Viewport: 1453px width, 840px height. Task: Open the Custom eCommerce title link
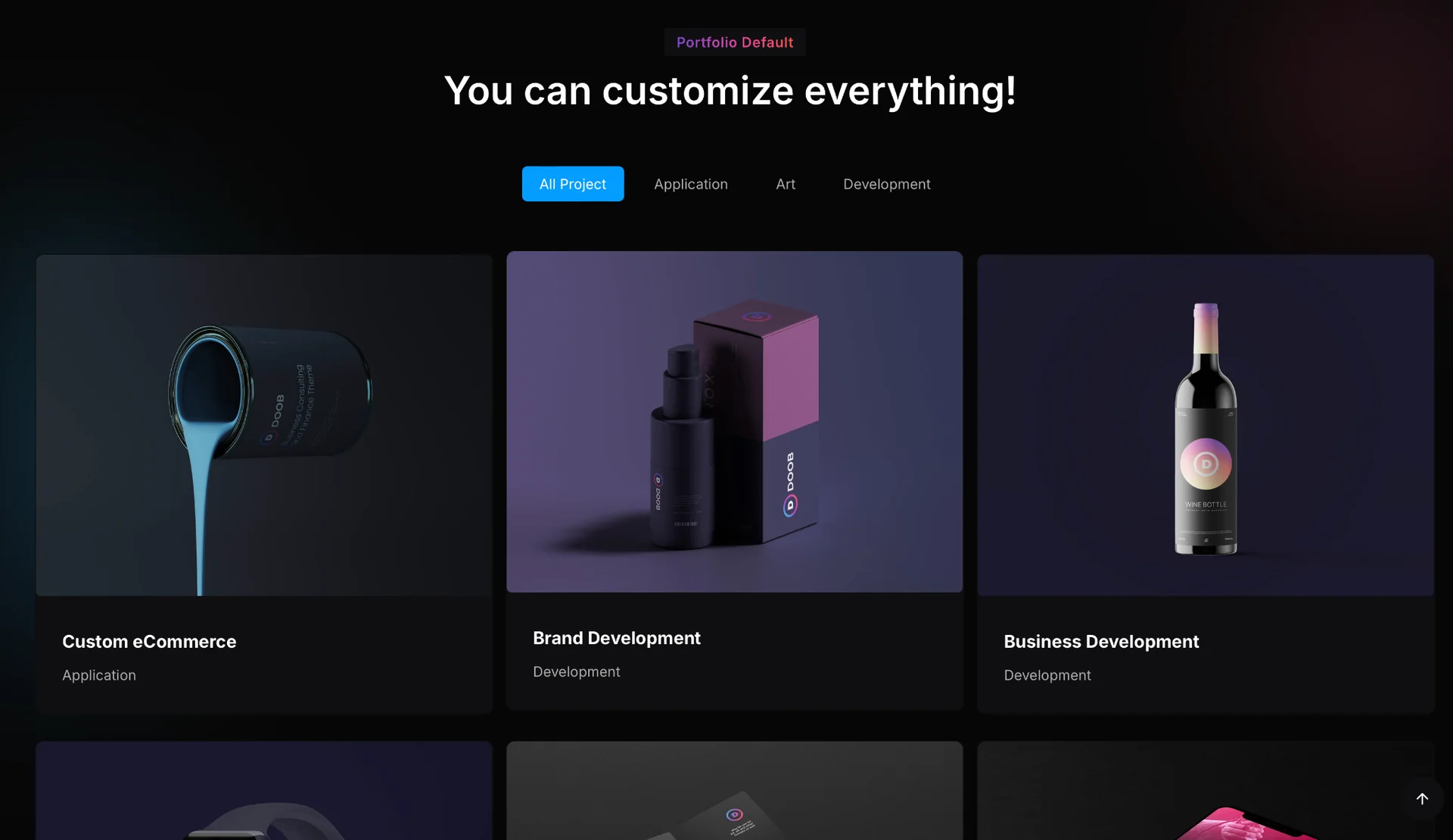coord(149,642)
